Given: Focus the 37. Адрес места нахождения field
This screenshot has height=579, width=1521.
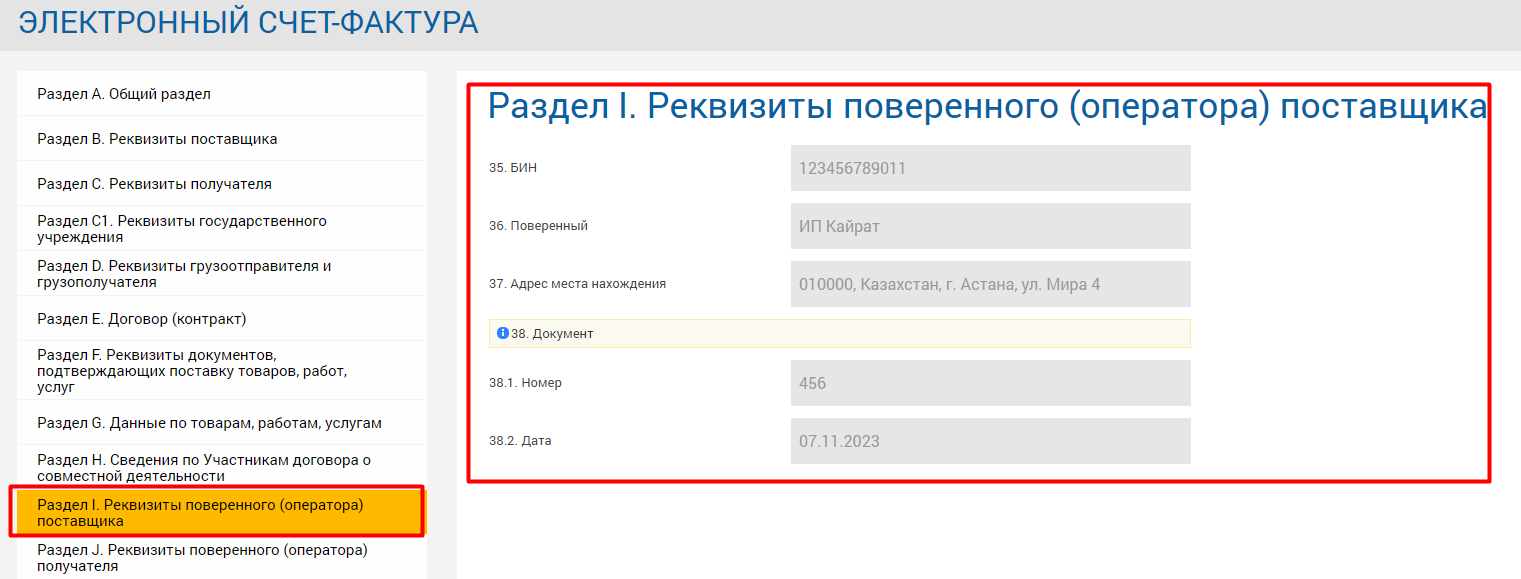Looking at the screenshot, I should [990, 284].
